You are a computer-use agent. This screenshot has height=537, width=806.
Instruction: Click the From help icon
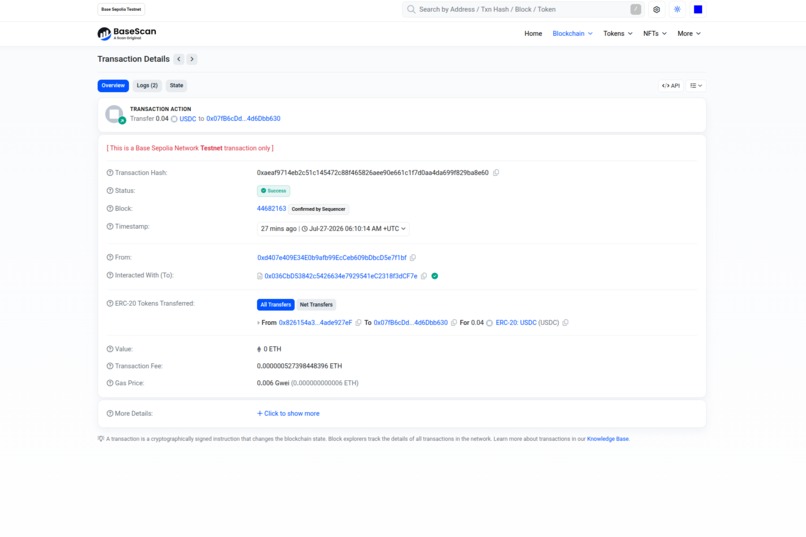[109, 257]
